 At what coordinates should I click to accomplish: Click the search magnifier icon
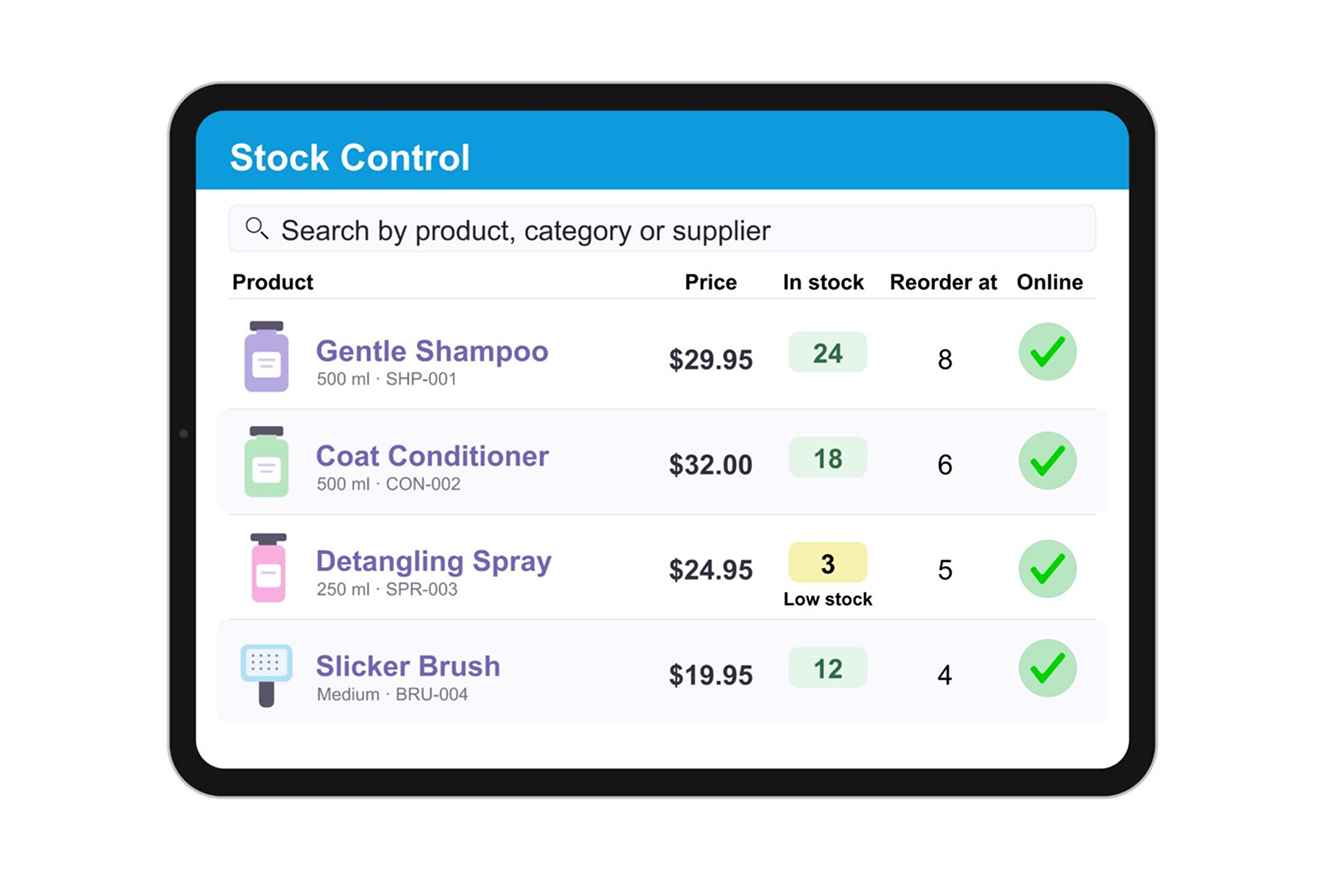(x=257, y=229)
